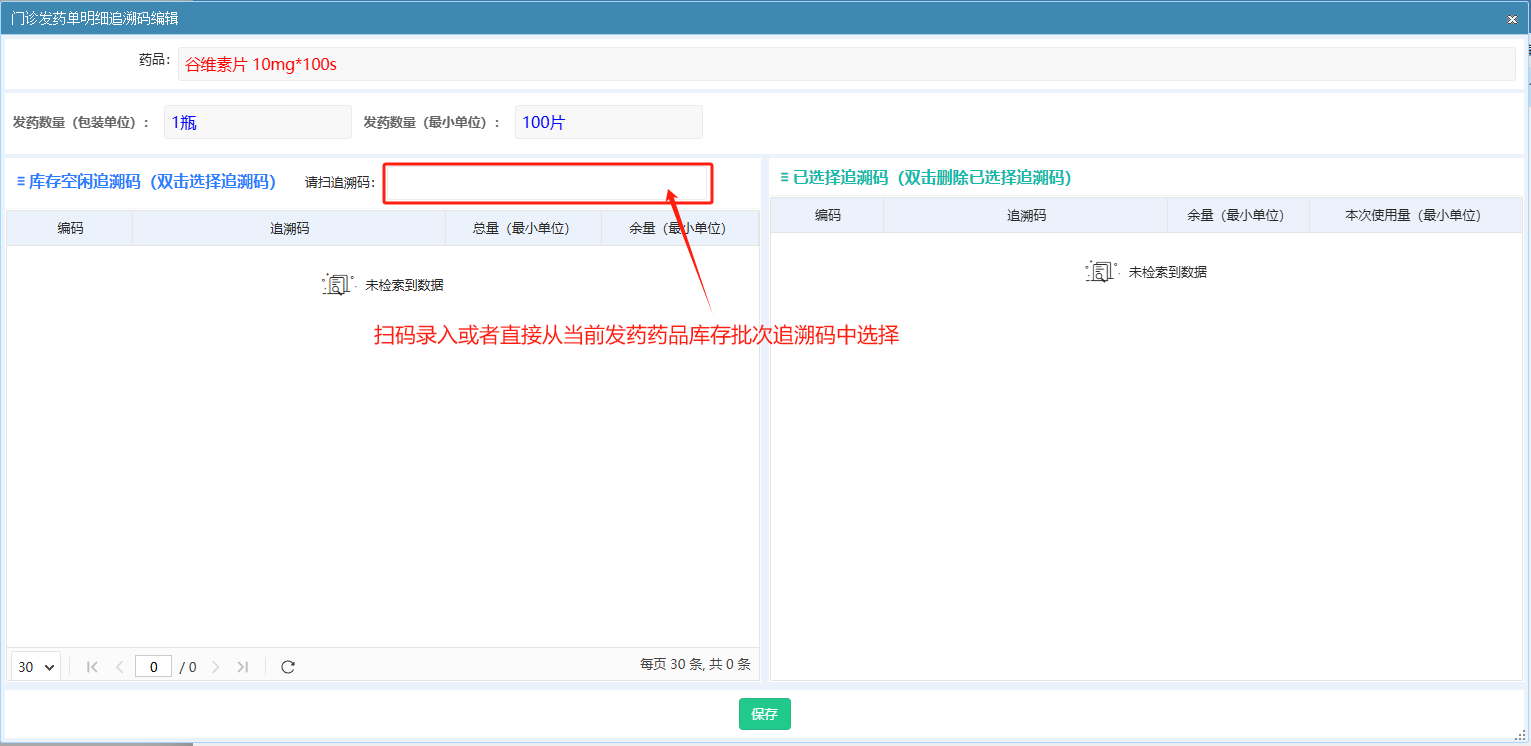The image size is (1531, 746).
Task: Click the empty-data icon in right table
Action: coord(1102,272)
